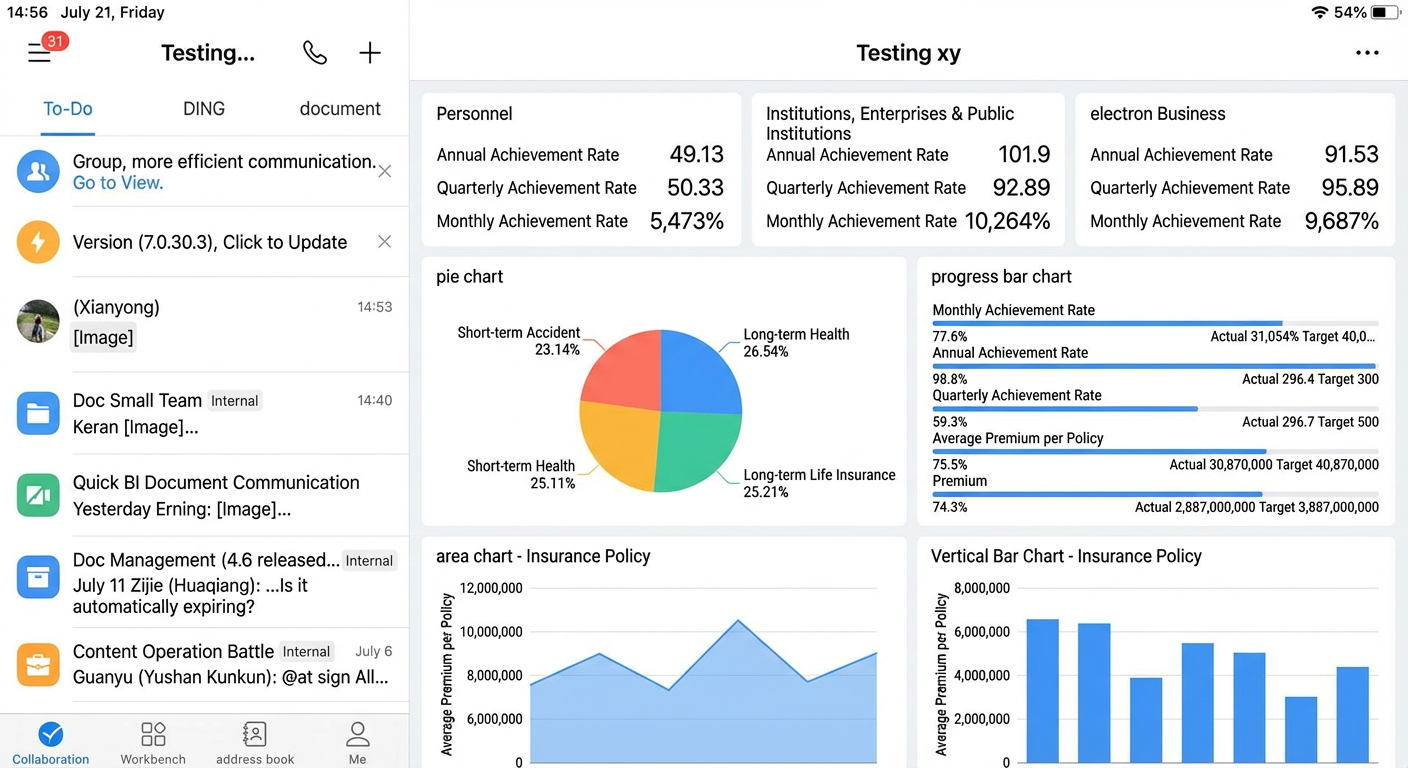Select the Collaboration icon in bottom bar
This screenshot has height=768, width=1408.
pyautogui.click(x=51, y=735)
